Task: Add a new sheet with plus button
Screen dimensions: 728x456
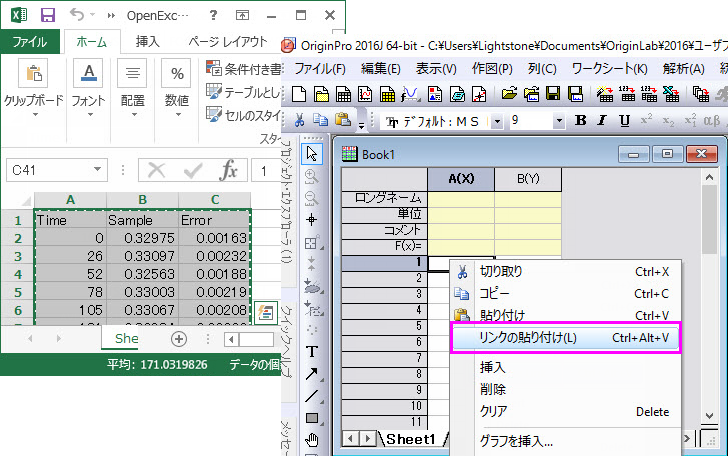Action: (x=179, y=339)
